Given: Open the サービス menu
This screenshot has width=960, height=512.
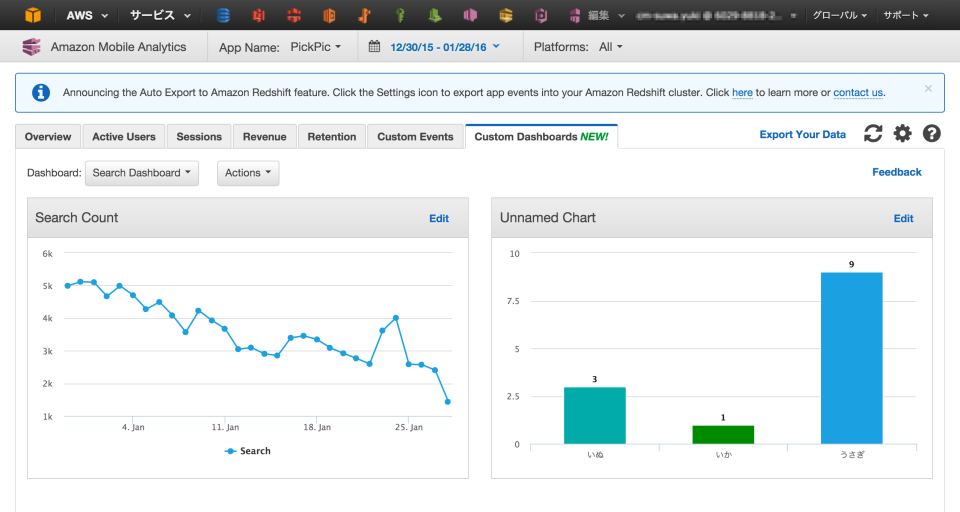Looking at the screenshot, I should [x=160, y=15].
